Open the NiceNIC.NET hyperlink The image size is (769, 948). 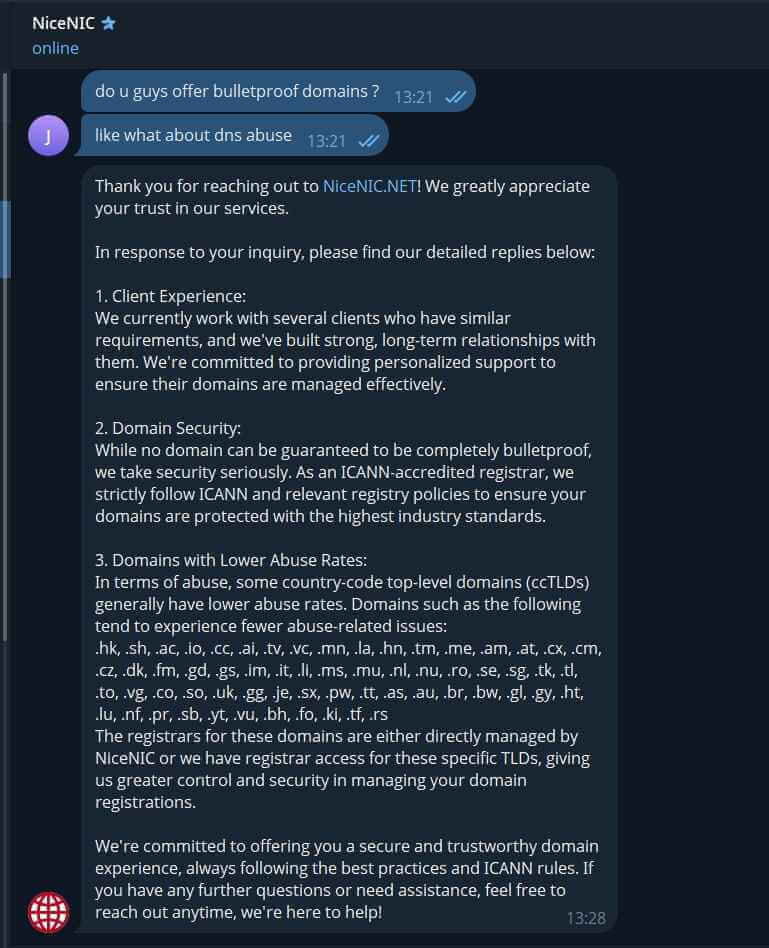click(369, 186)
